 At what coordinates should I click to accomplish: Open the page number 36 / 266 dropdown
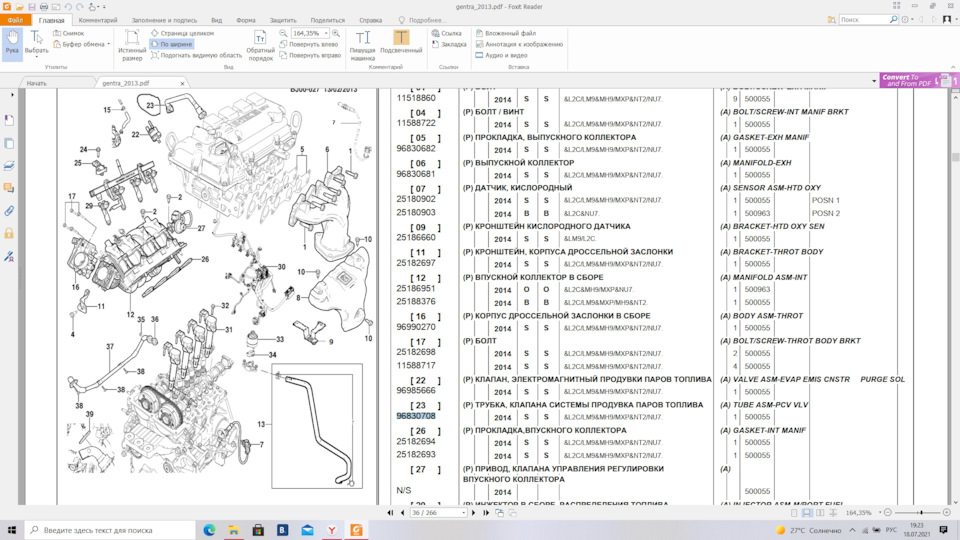point(462,512)
